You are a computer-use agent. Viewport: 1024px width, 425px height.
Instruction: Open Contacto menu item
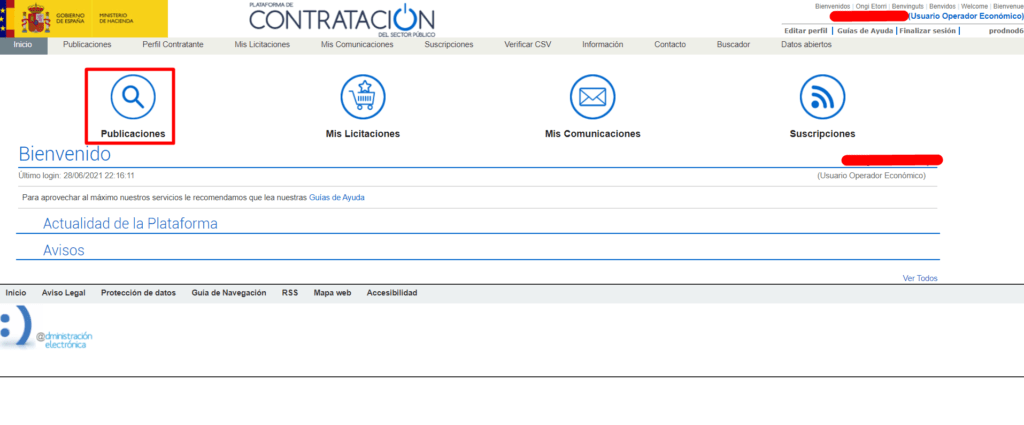point(670,45)
